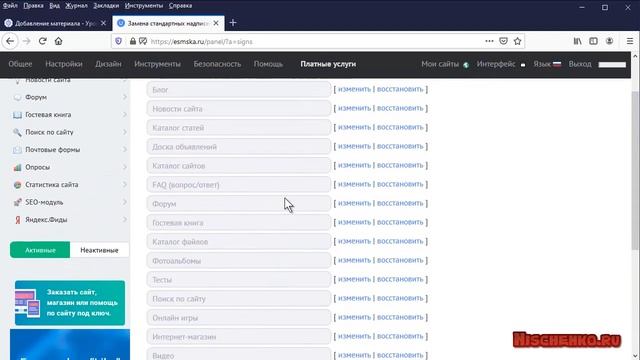Click the browser forward arrow
The image size is (640, 360).
pos(27,41)
